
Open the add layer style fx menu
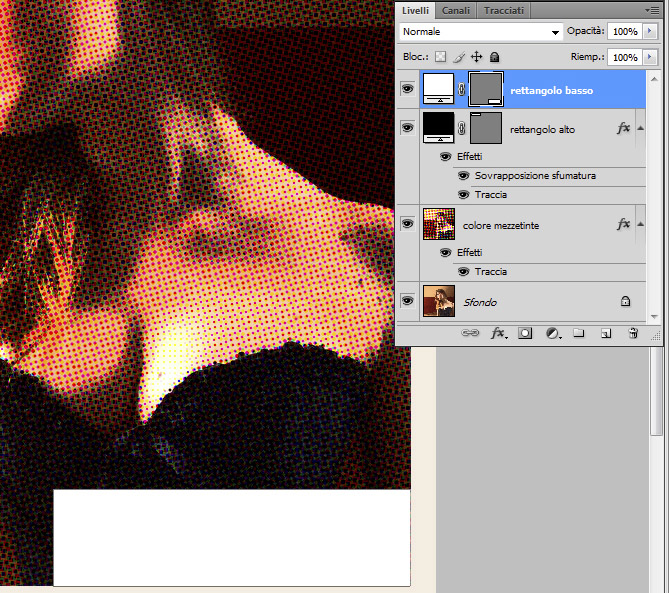click(x=498, y=333)
